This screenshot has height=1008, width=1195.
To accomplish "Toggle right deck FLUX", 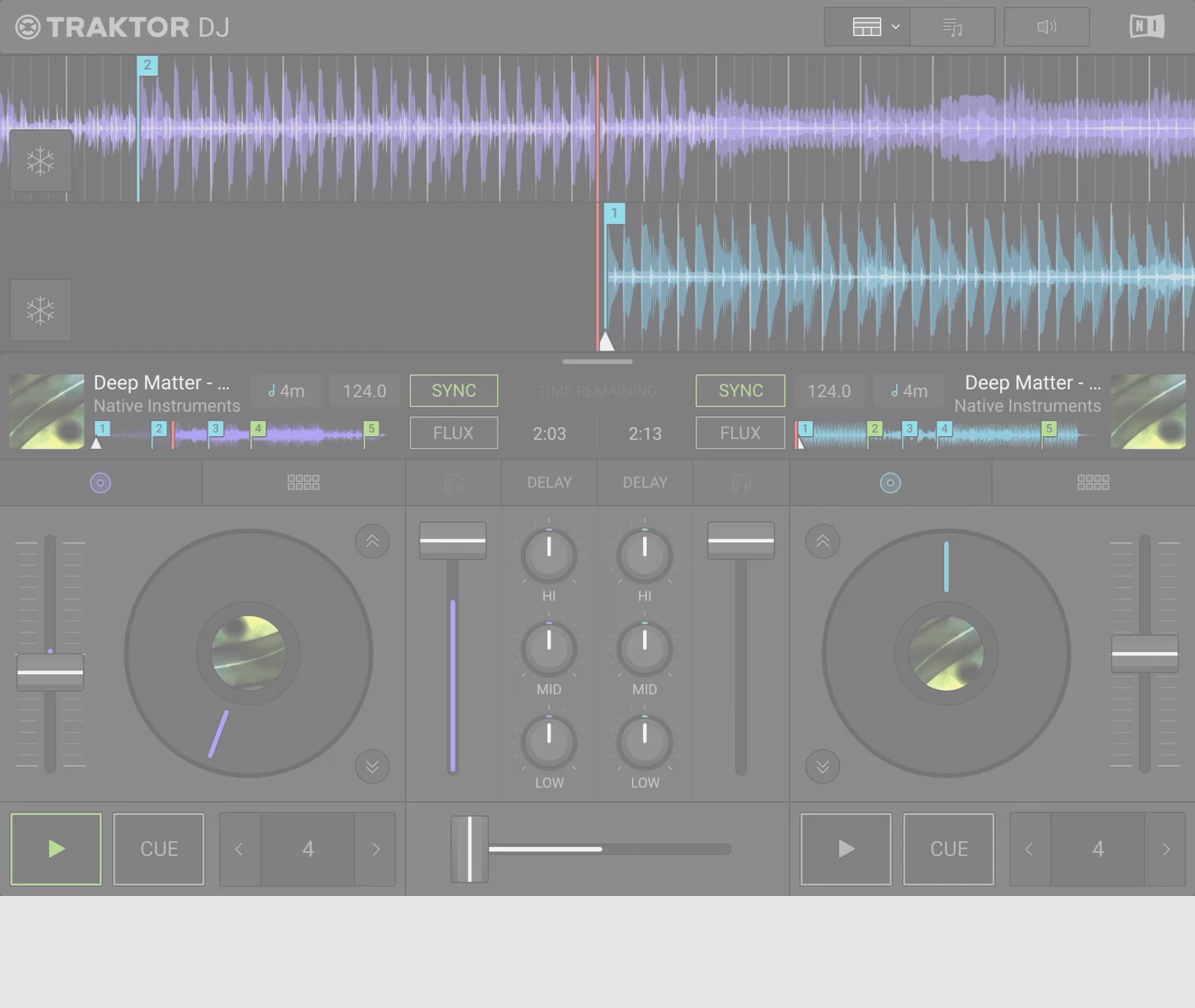I will tap(740, 433).
